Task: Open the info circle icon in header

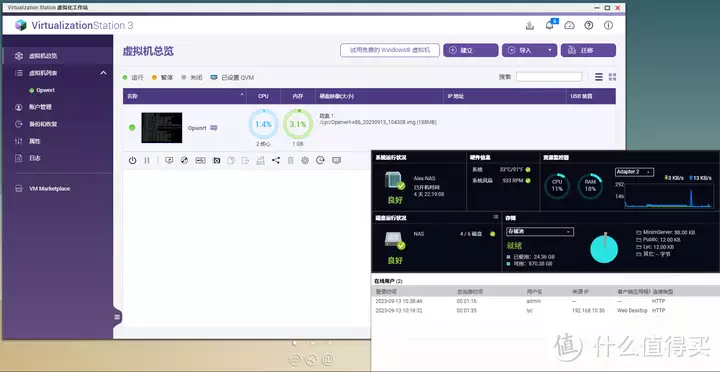Action: tap(608, 25)
